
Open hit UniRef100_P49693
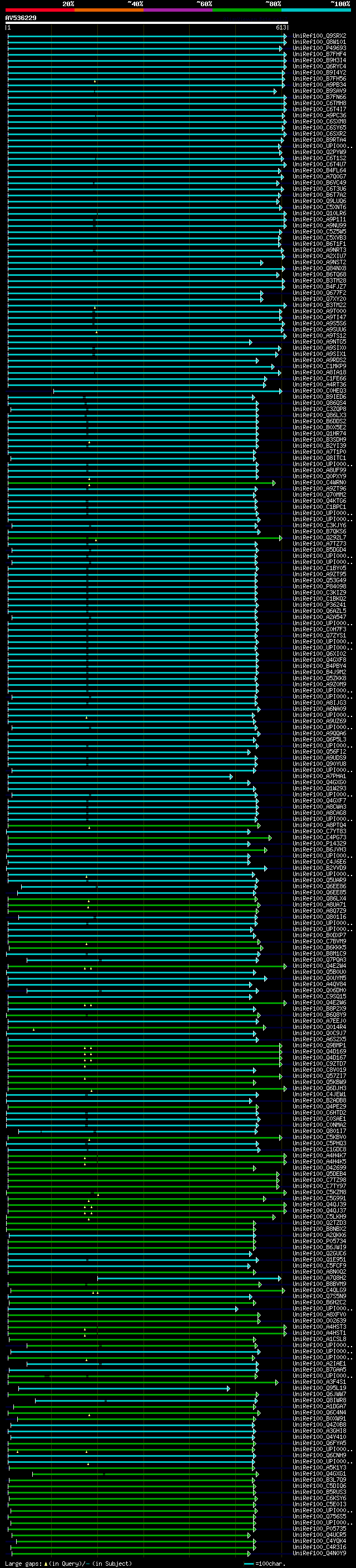pos(319,48)
